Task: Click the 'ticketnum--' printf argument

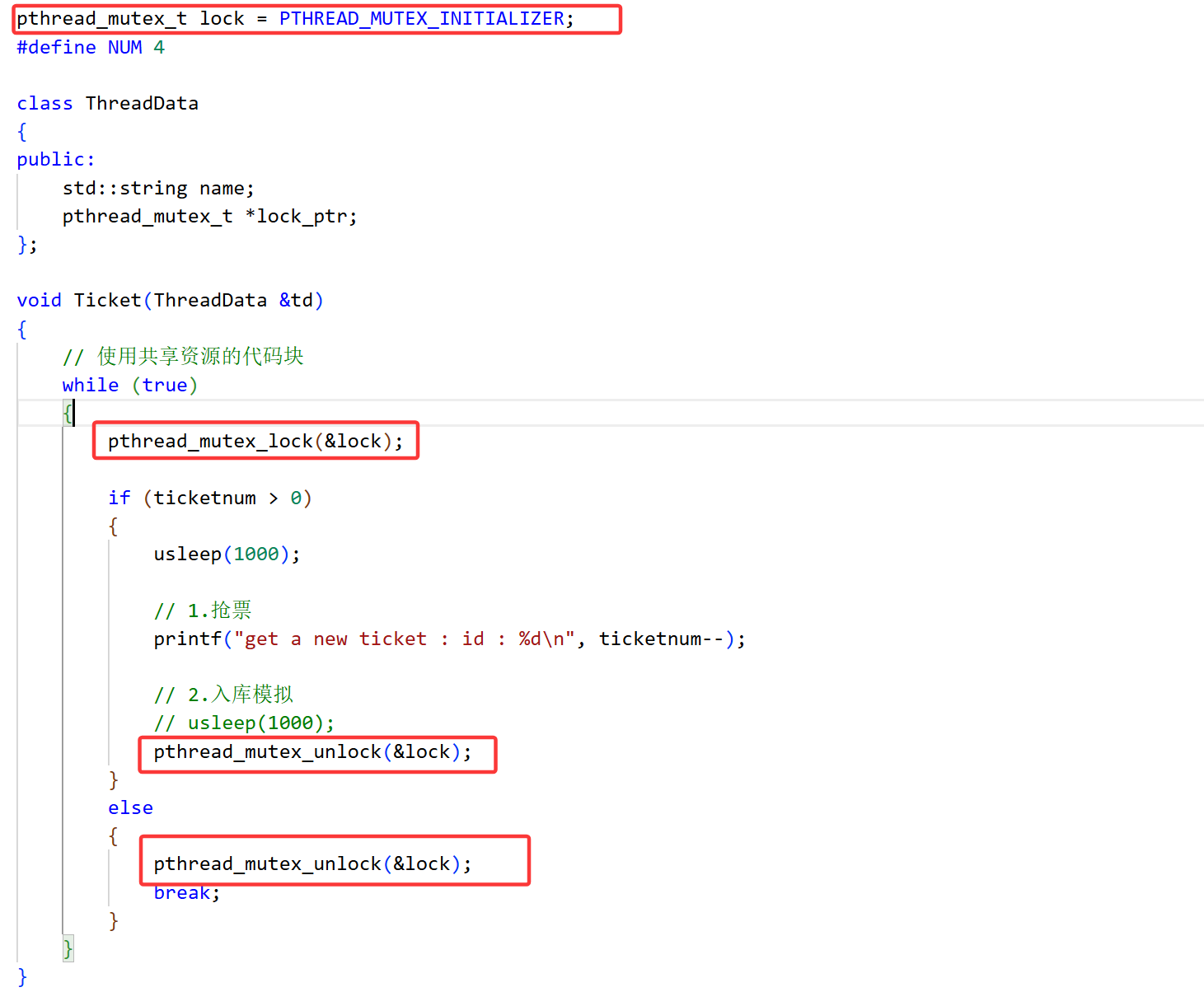Action: point(661,639)
